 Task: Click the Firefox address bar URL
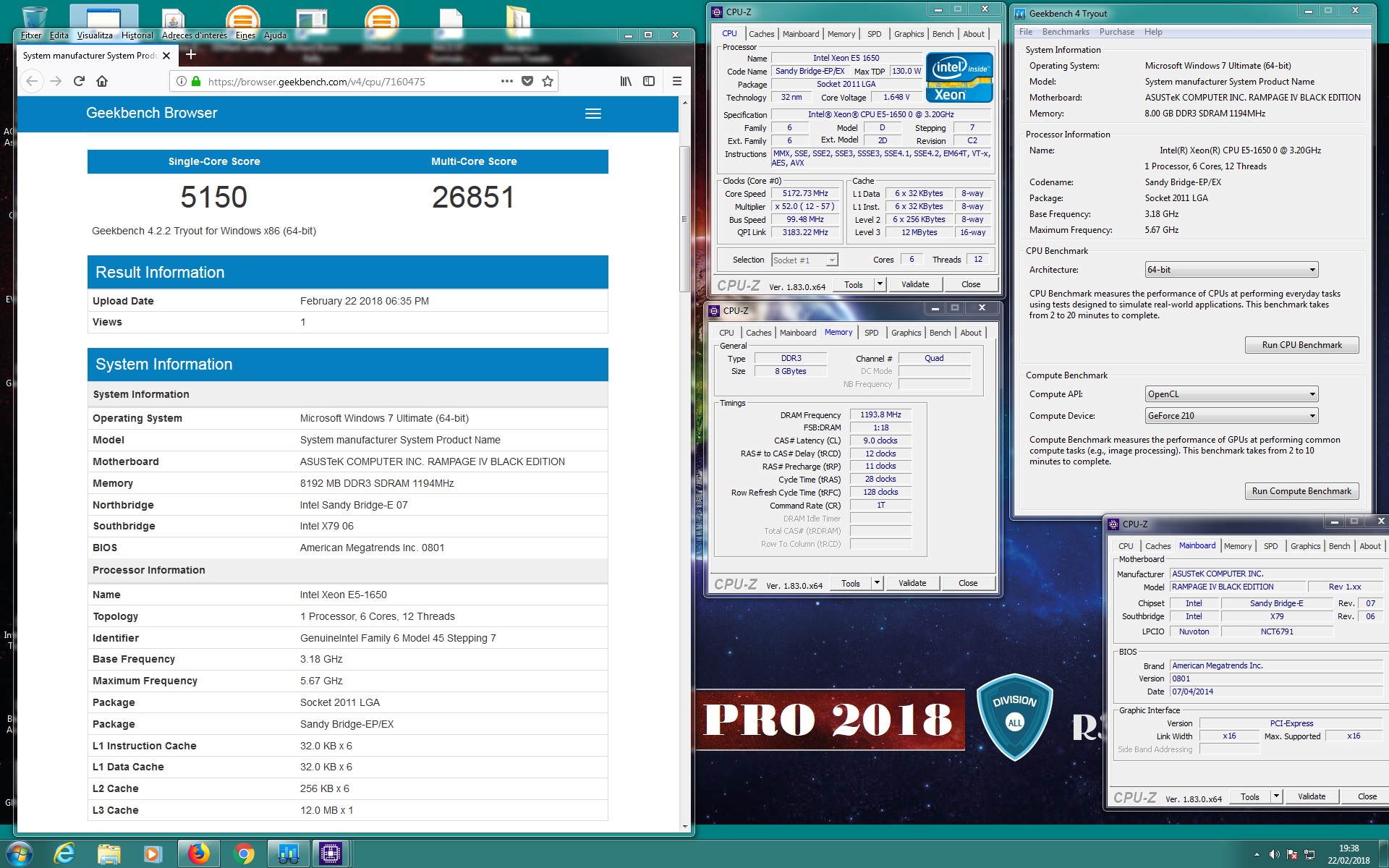pos(316,82)
